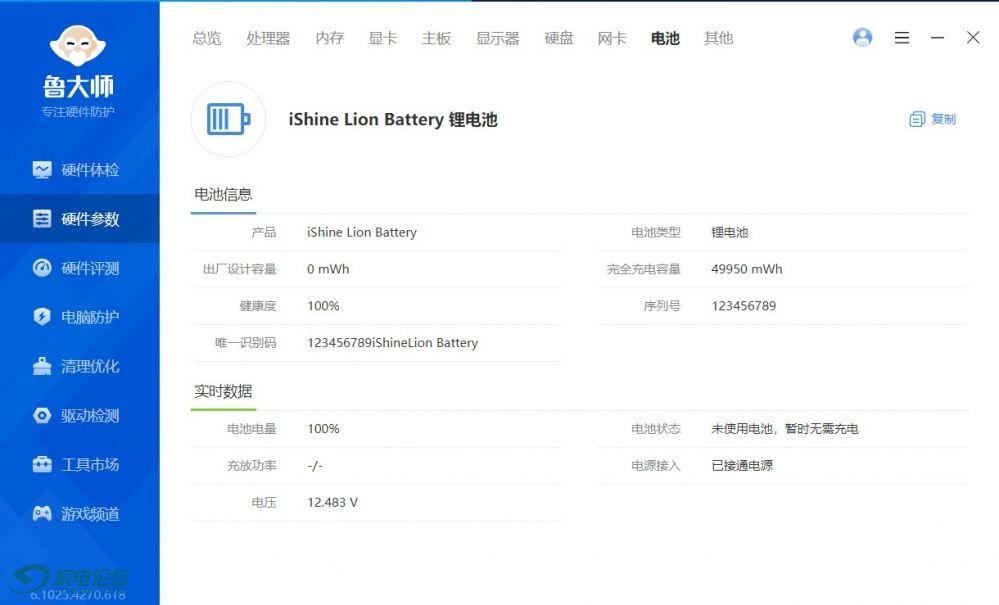This screenshot has height=605, width=999.
Task: Click power status 已接通电源
Action: [x=742, y=466]
